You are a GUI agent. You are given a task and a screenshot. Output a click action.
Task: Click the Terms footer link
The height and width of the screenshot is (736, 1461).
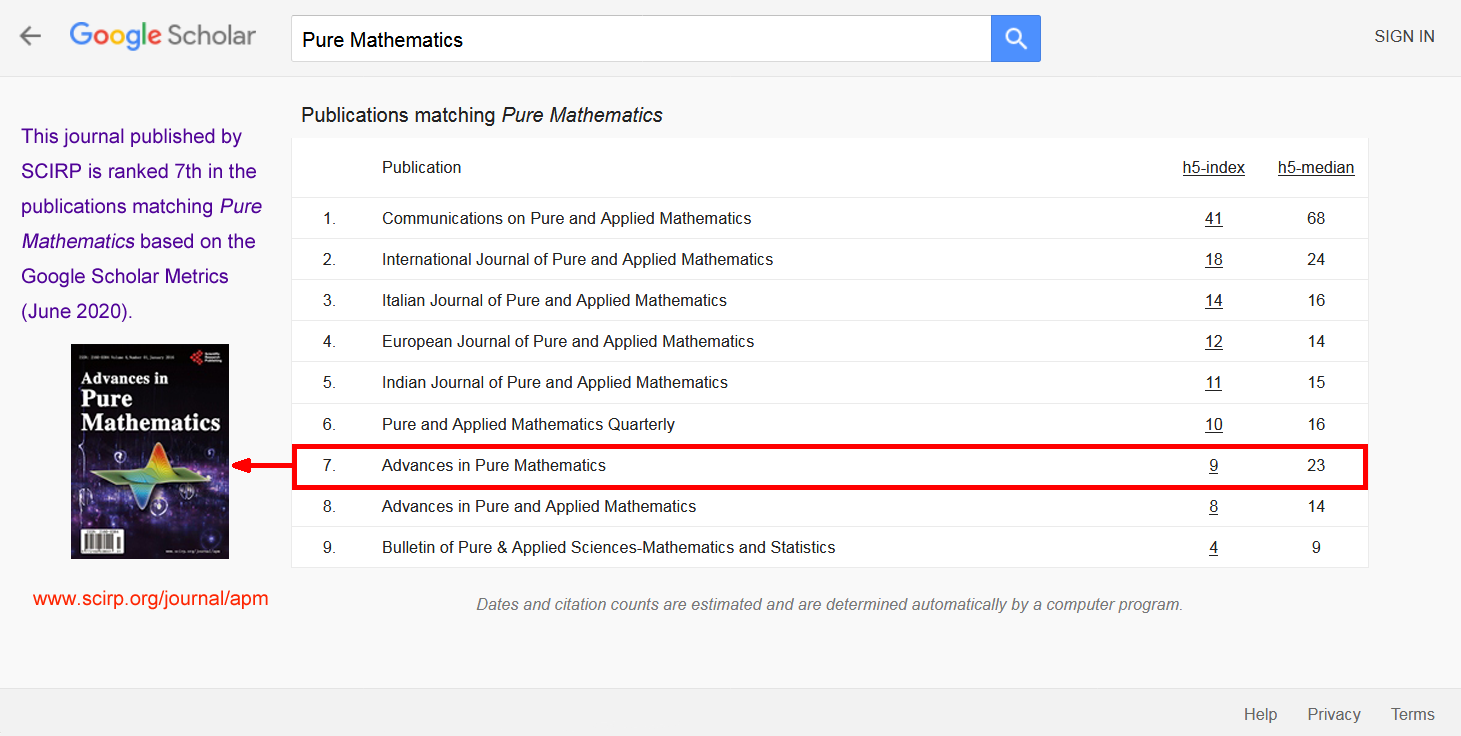tap(1412, 714)
